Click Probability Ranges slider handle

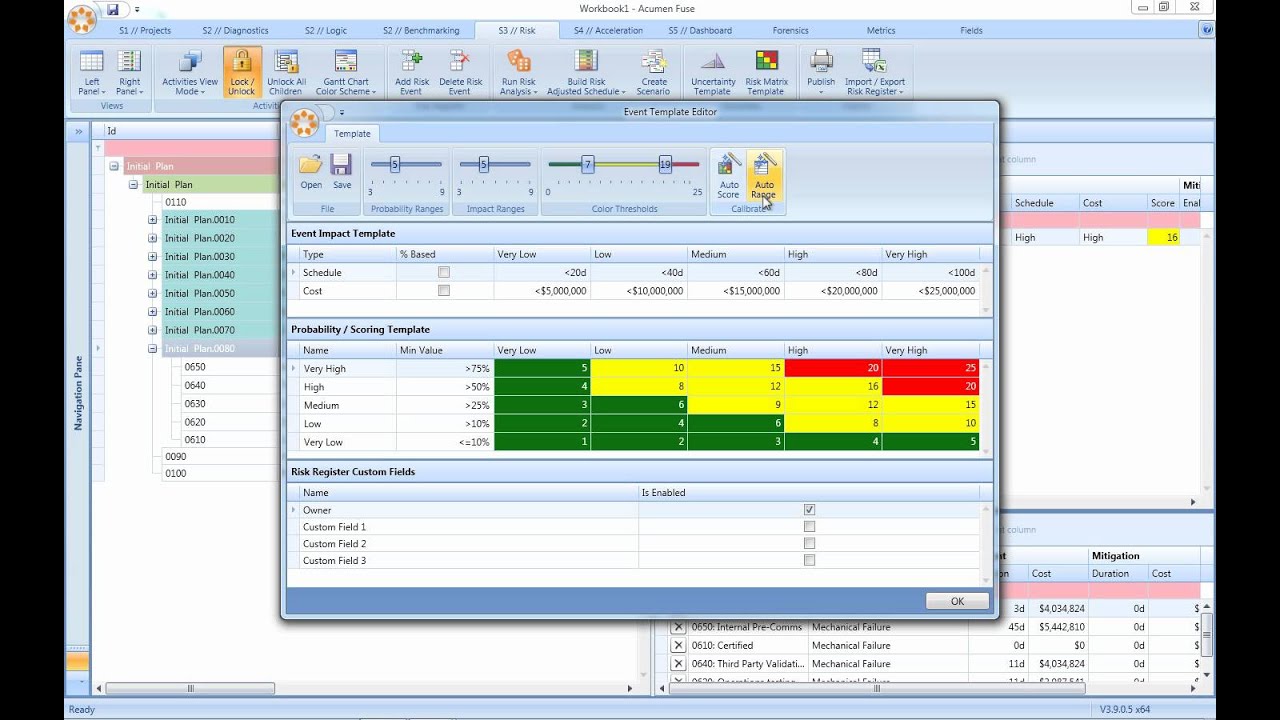point(395,164)
